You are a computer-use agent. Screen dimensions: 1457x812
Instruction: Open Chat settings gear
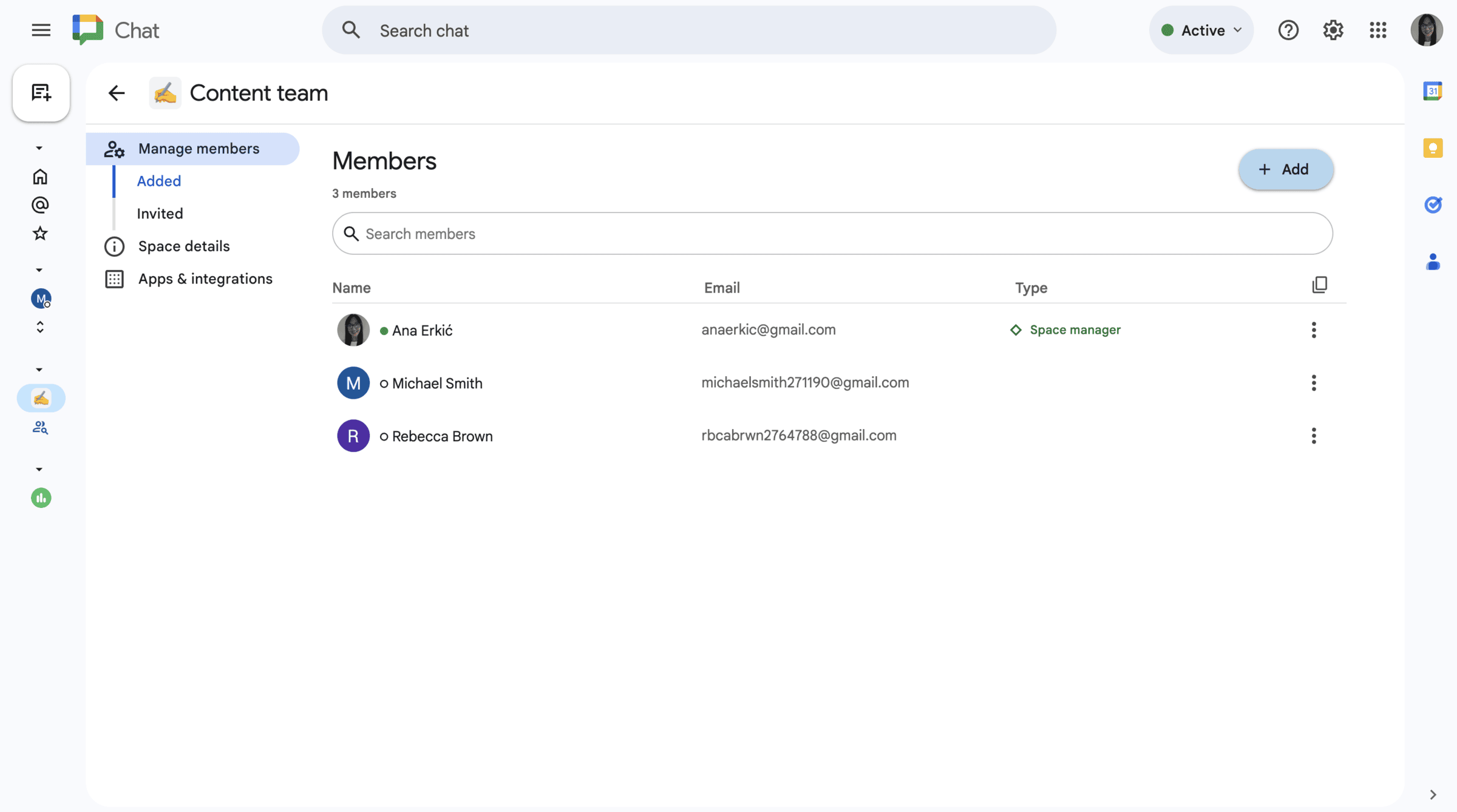coord(1333,30)
